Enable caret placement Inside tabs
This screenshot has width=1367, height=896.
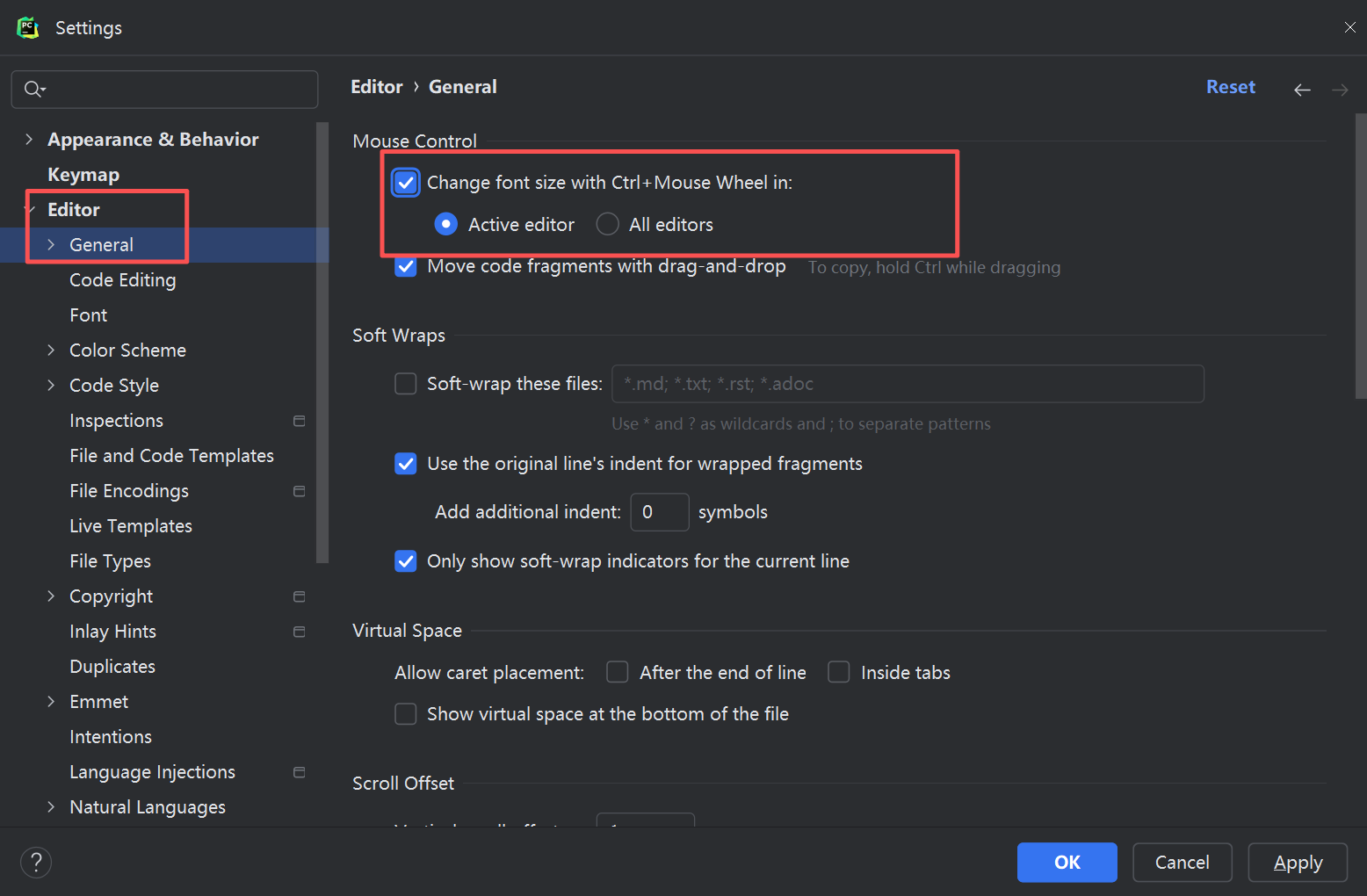pyautogui.click(x=839, y=672)
